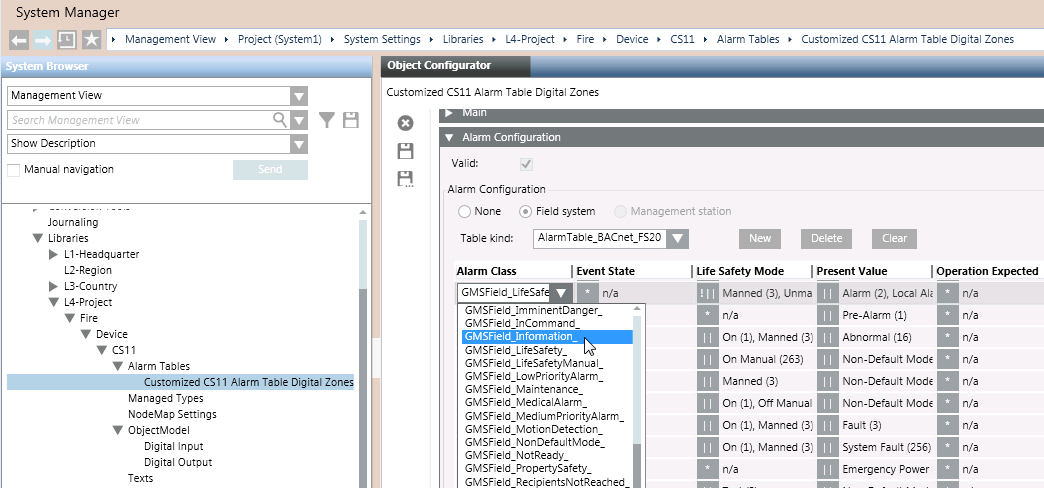Screen dimensions: 1044x488
Task: Click the filter funnel icon
Action: tap(327, 120)
